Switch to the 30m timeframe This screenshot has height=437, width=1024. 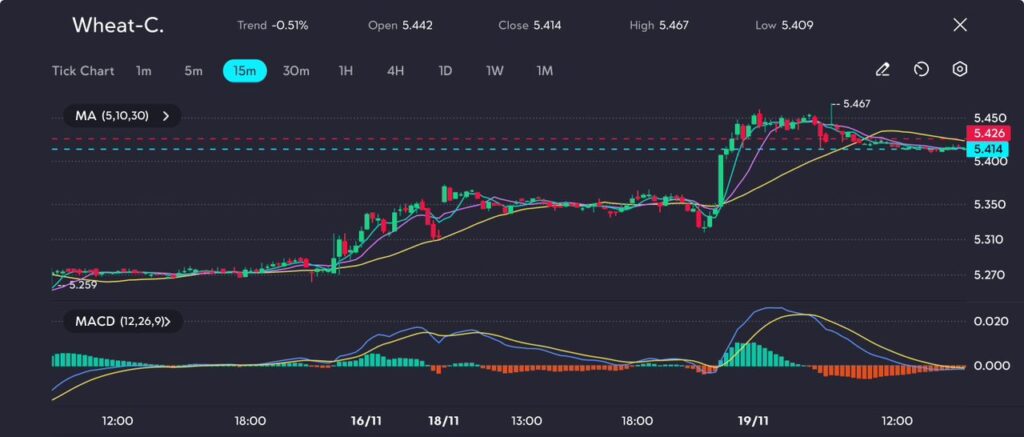point(296,71)
